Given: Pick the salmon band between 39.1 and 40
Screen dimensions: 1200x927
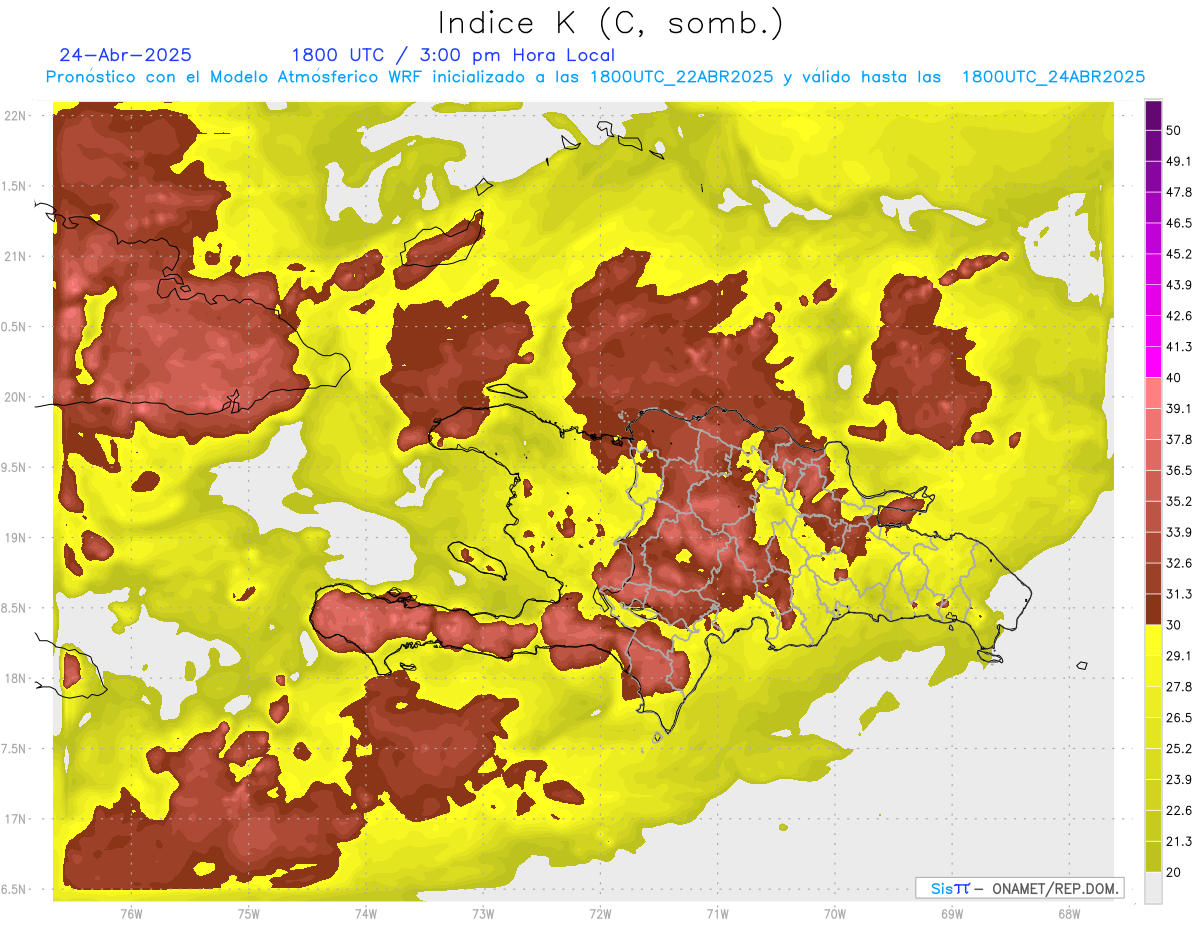Looking at the screenshot, I should 1153,393.
